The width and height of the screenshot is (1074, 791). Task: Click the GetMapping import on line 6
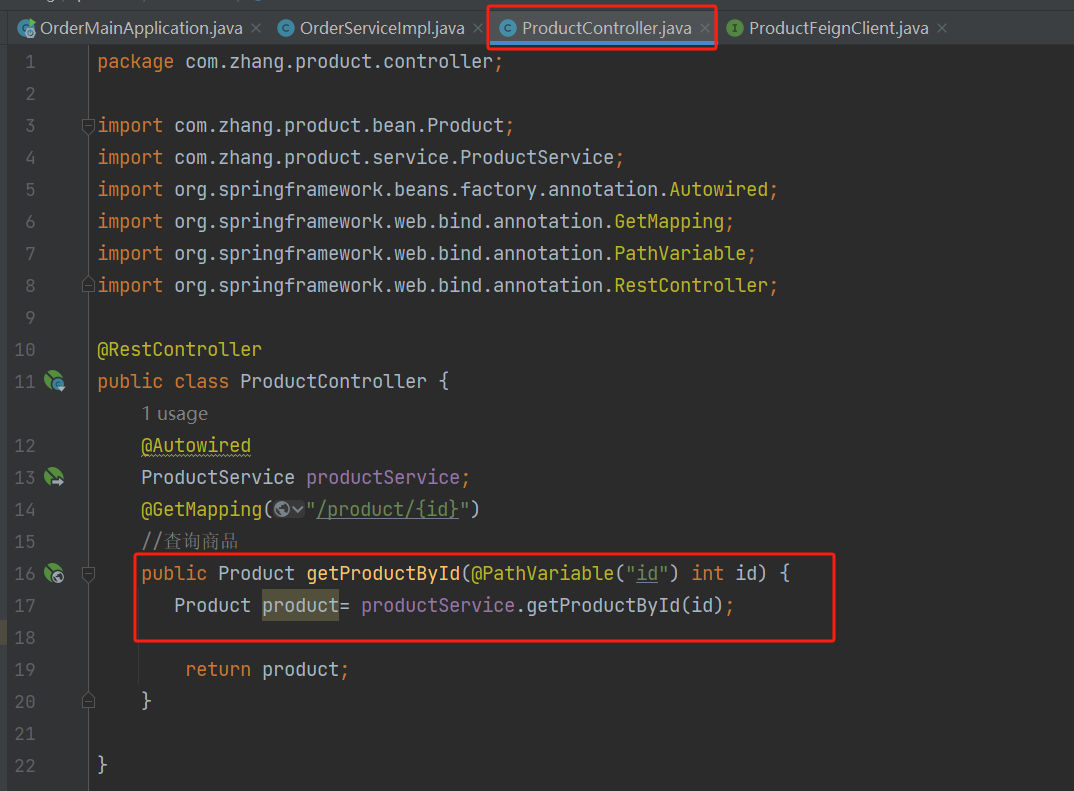tap(415, 222)
